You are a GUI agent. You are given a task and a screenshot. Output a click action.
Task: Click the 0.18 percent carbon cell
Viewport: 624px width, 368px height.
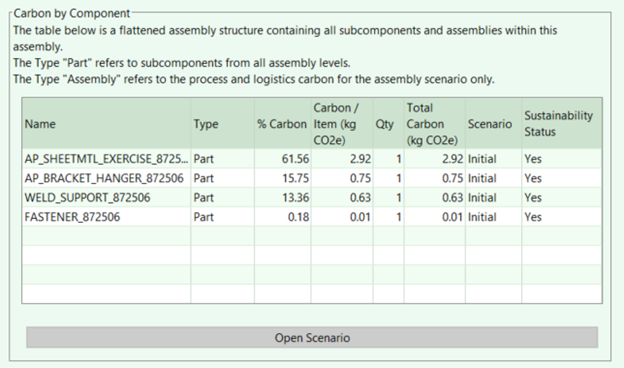click(x=283, y=217)
